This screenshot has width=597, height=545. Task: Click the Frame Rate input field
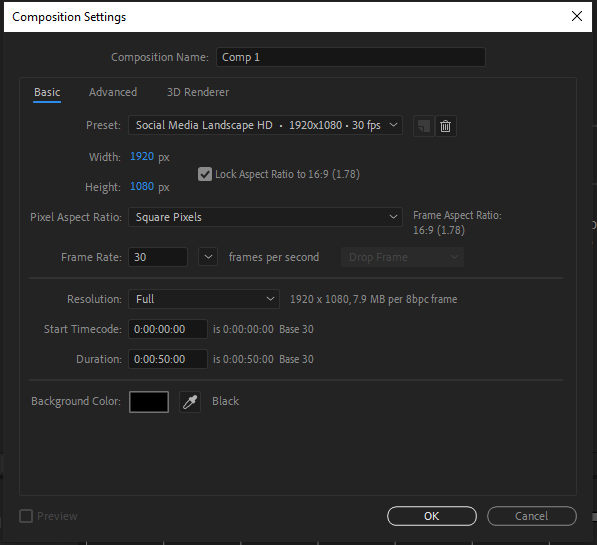(158, 257)
